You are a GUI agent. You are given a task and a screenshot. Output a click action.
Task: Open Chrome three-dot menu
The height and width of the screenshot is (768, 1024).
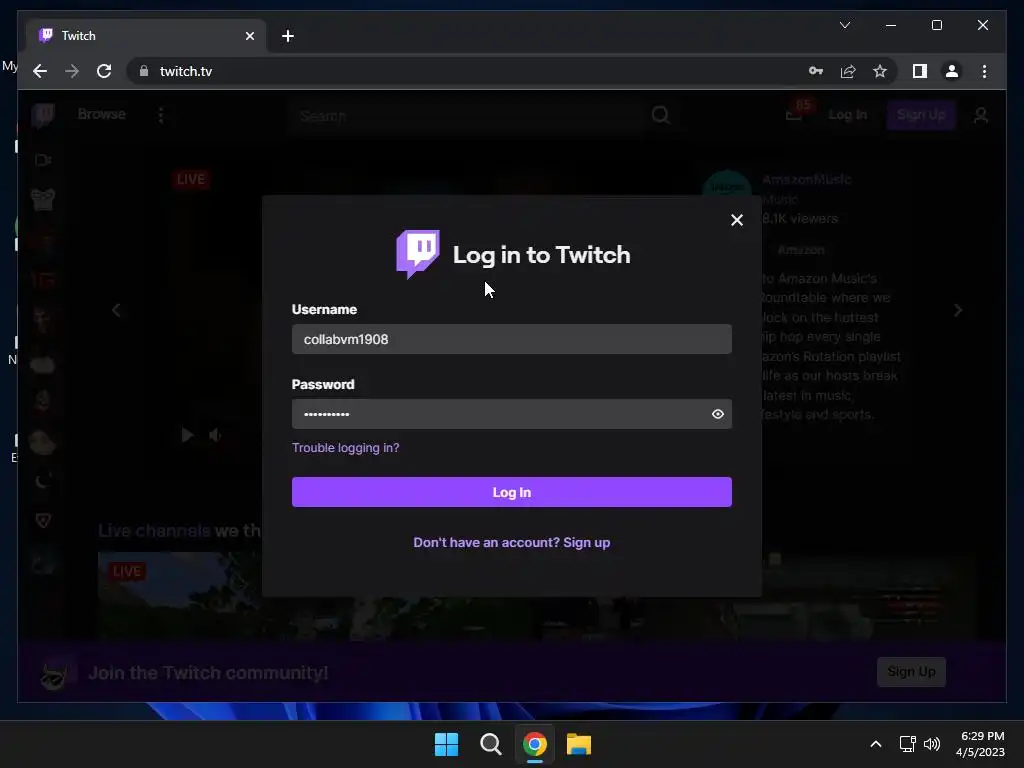pos(984,71)
